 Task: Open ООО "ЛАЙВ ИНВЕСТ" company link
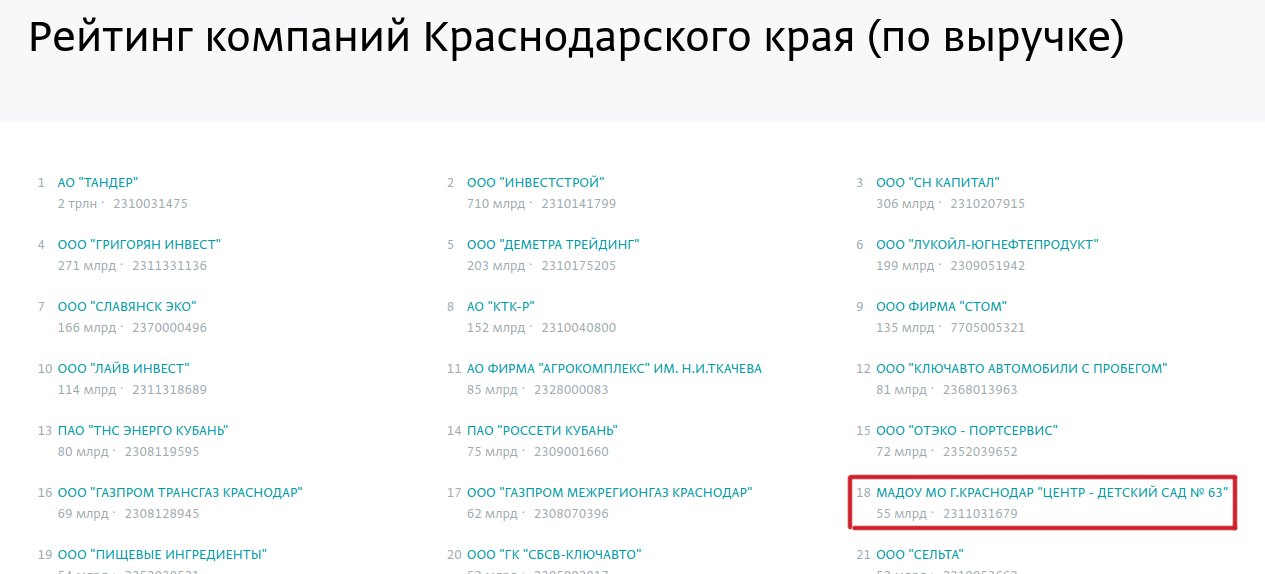[123, 369]
